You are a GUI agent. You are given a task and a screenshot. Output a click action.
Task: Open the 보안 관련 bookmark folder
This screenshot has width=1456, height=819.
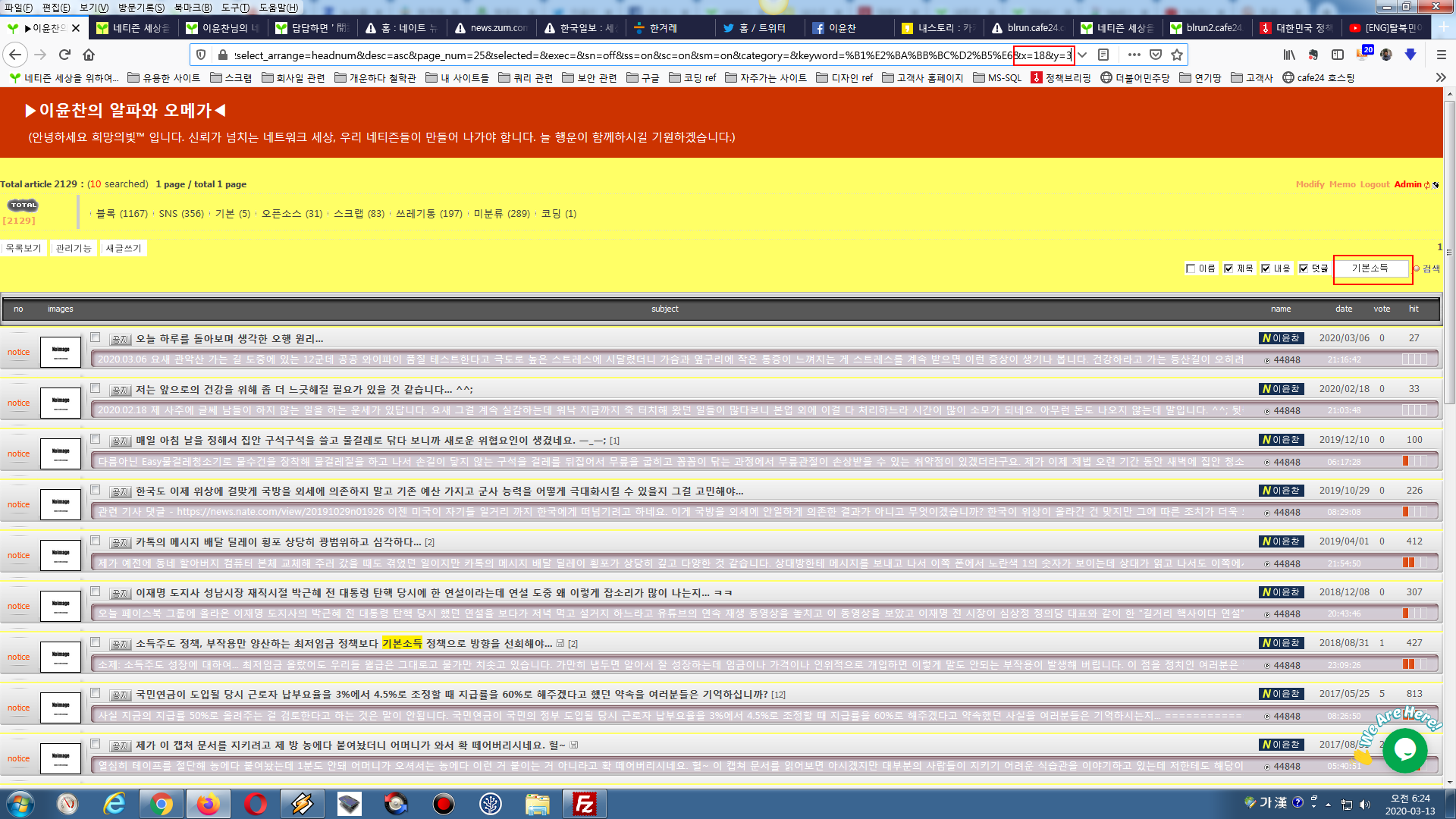[x=589, y=77]
